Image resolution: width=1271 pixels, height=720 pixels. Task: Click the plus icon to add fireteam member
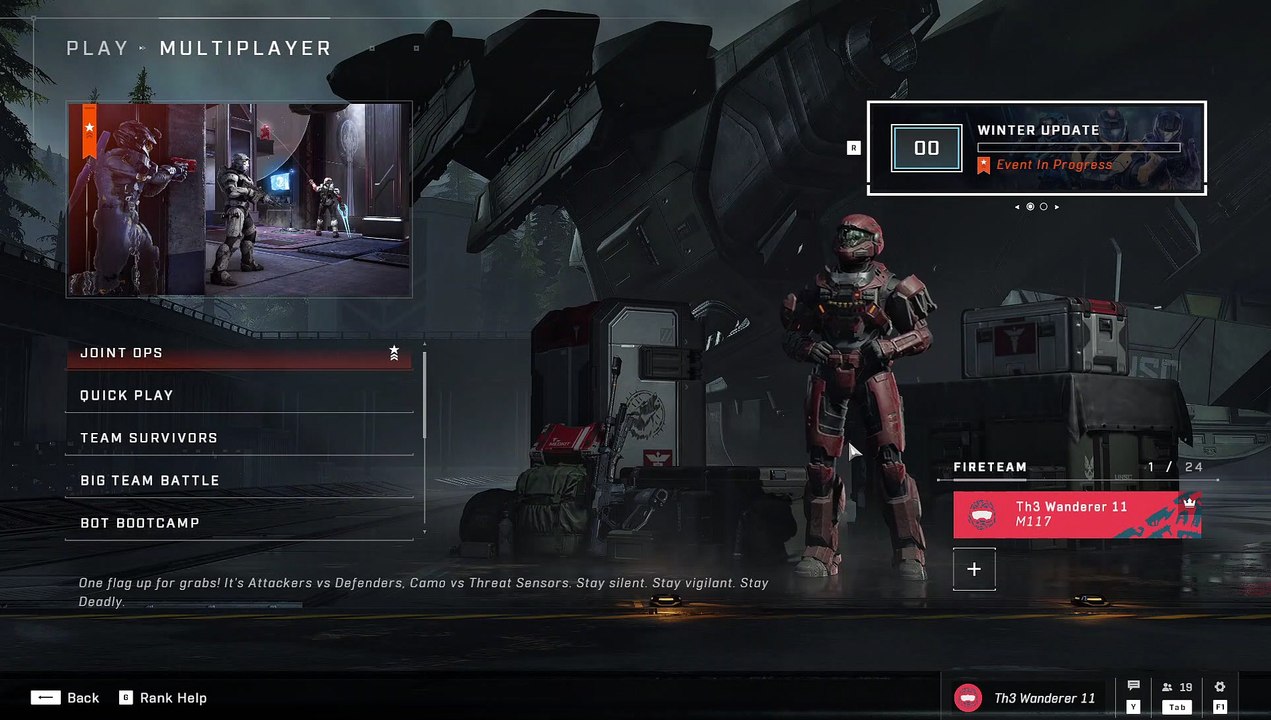click(x=974, y=569)
